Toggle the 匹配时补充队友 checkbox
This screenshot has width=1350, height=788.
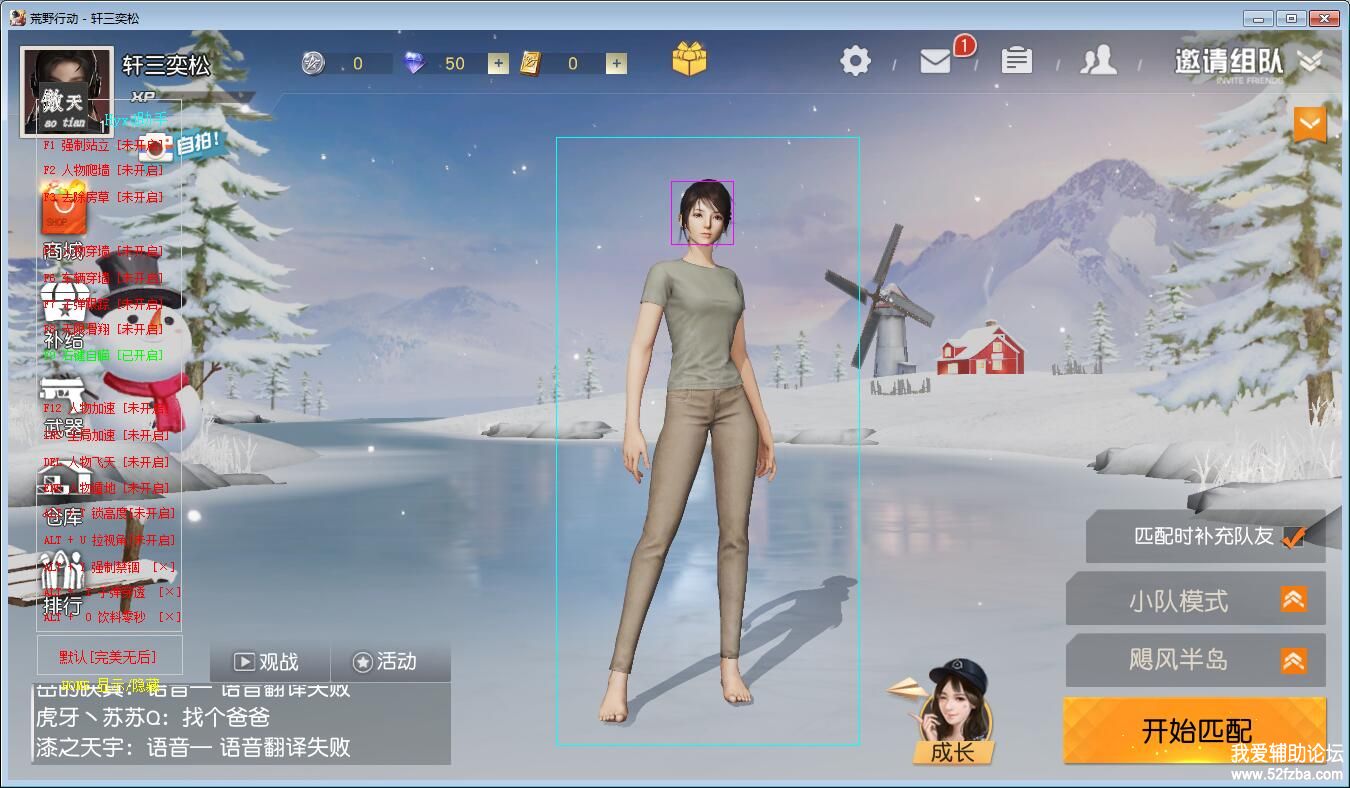pyautogui.click(x=1294, y=537)
